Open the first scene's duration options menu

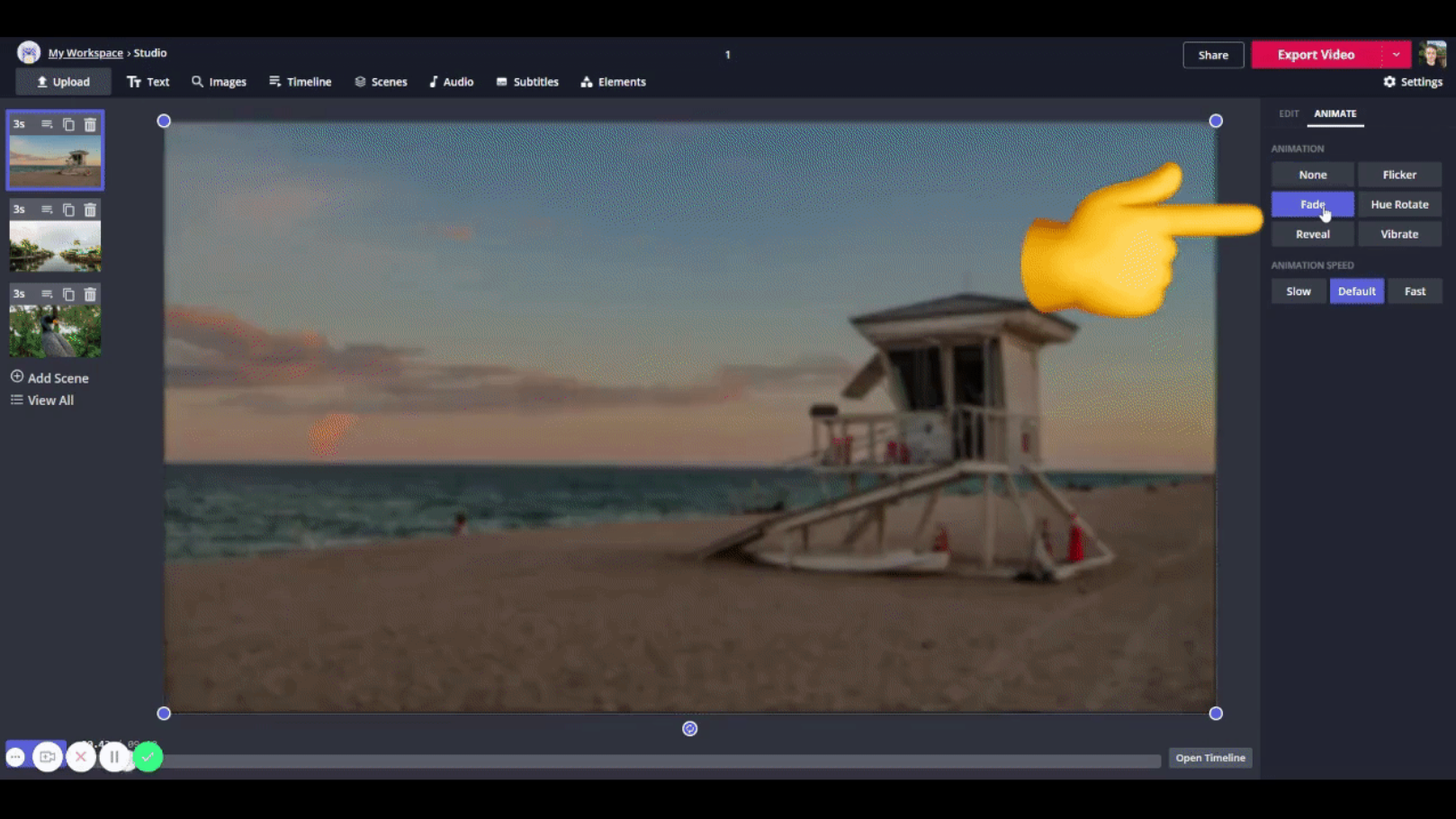pos(47,125)
